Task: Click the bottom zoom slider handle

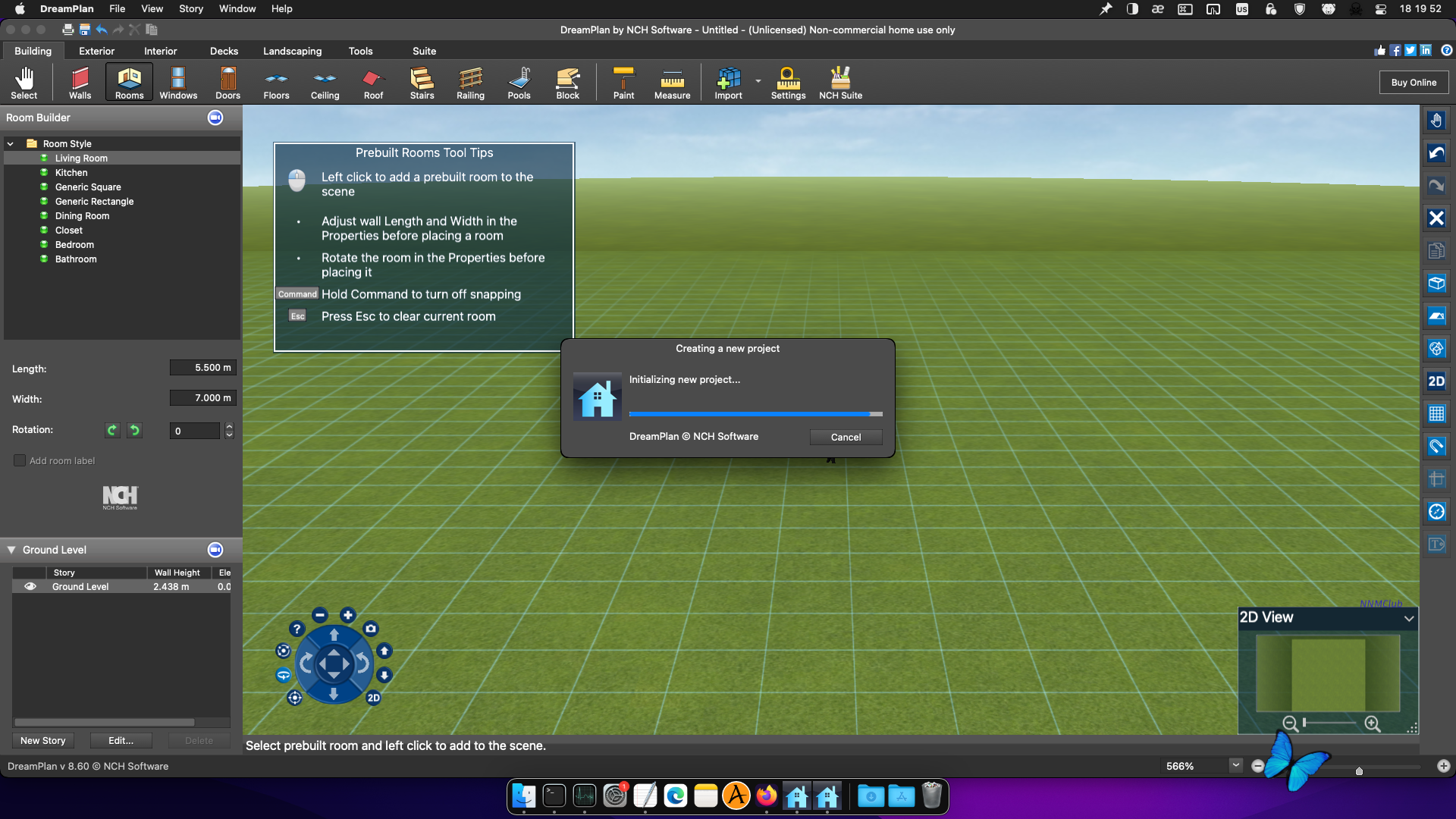Action: pyautogui.click(x=1359, y=770)
